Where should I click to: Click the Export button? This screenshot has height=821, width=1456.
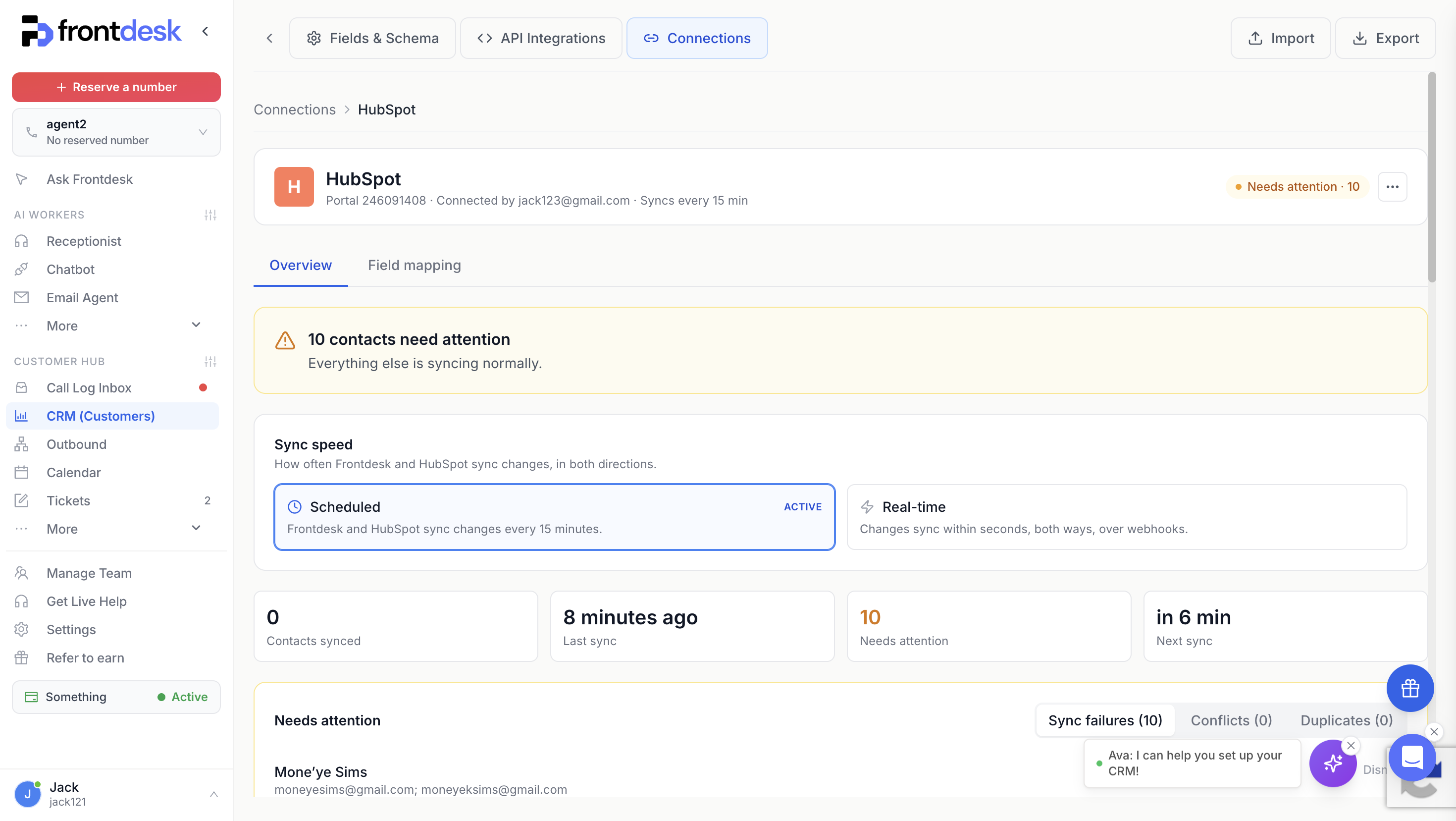(1385, 38)
